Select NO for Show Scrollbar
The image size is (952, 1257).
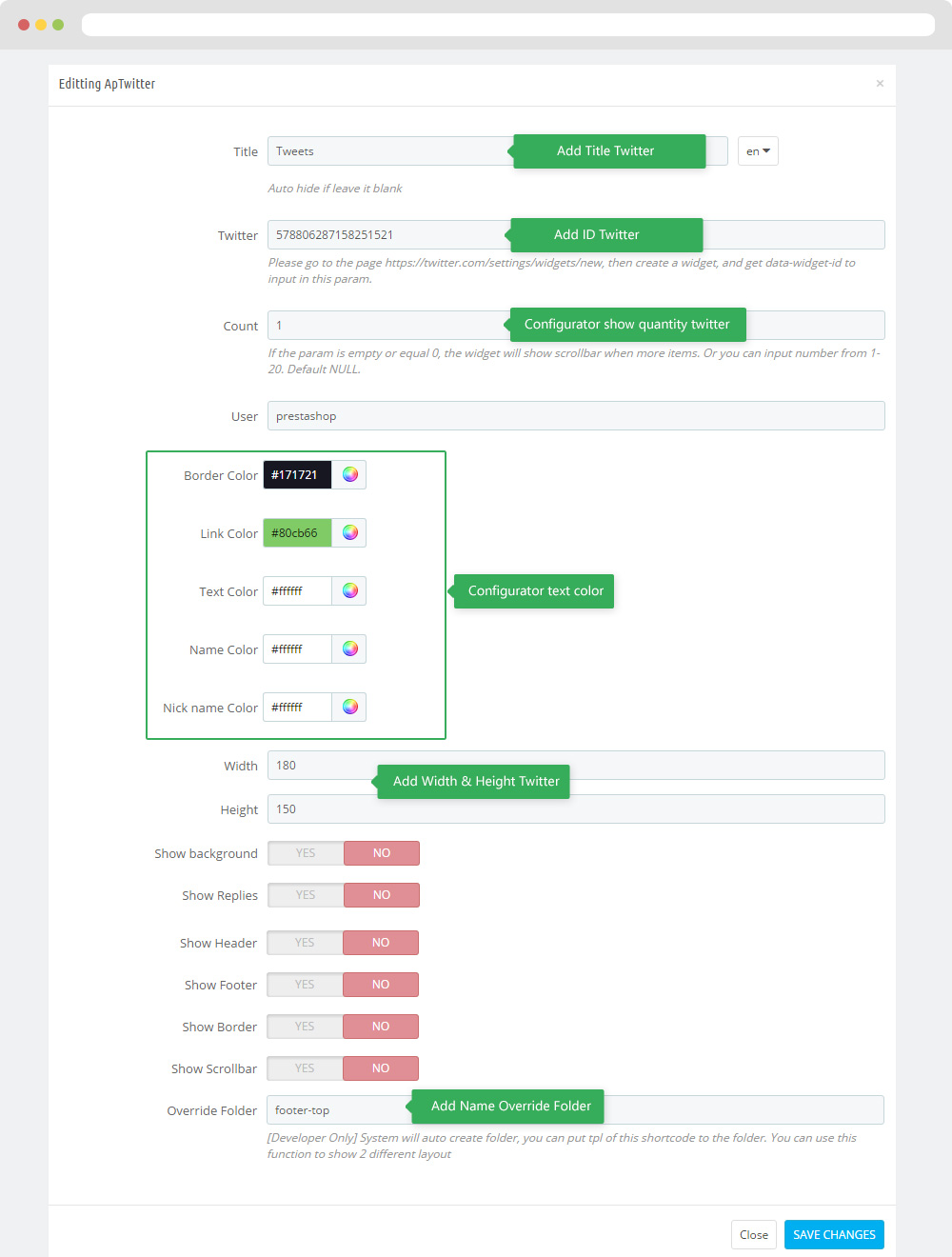381,1068
